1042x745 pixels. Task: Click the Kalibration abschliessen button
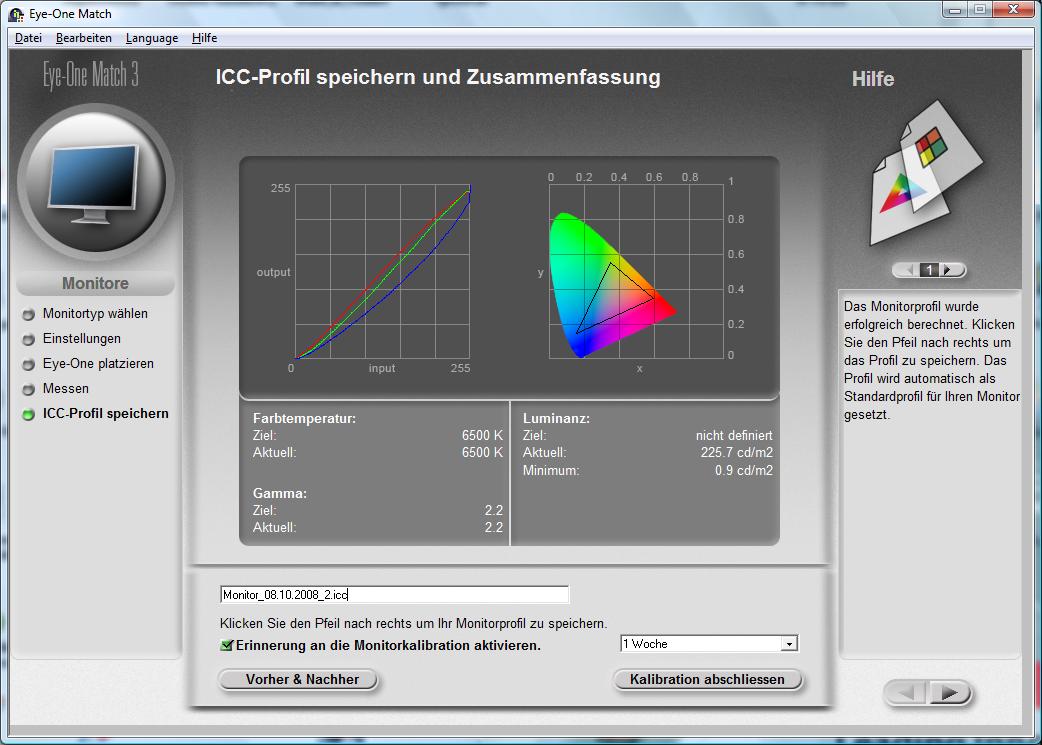707,679
